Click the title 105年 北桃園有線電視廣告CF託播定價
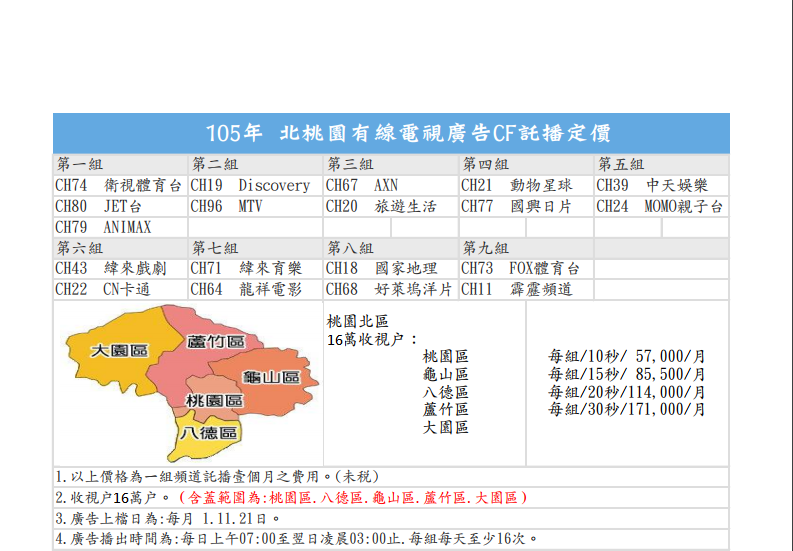 [x=408, y=133]
